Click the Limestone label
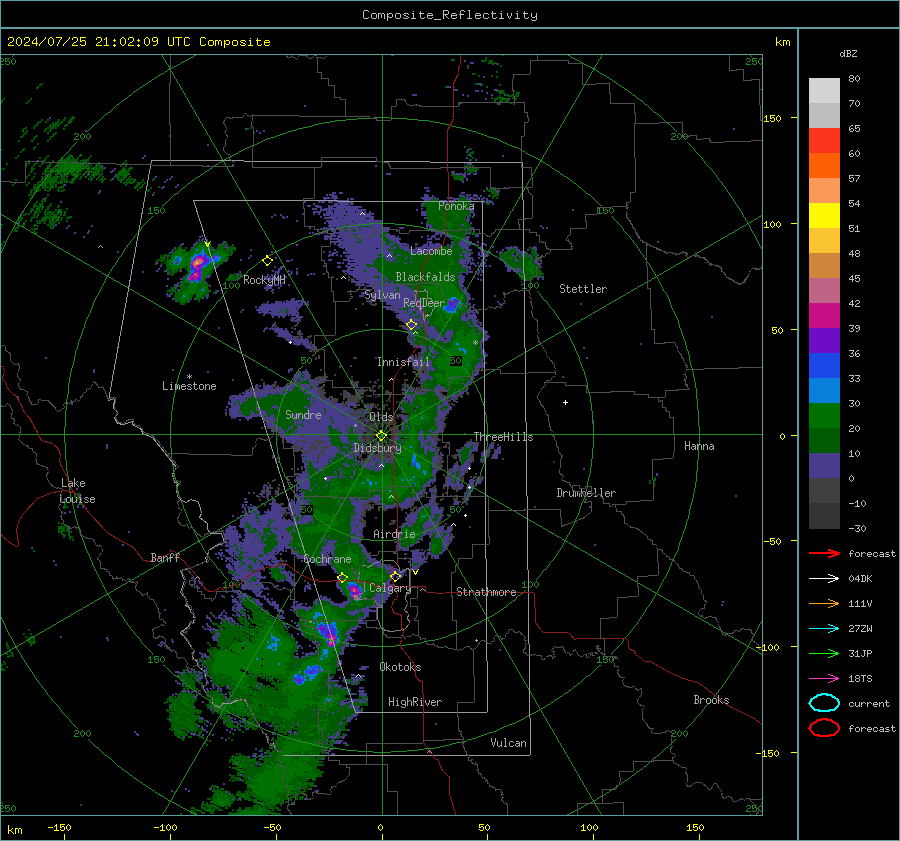Viewport: 900px width, 841px height. click(189, 386)
